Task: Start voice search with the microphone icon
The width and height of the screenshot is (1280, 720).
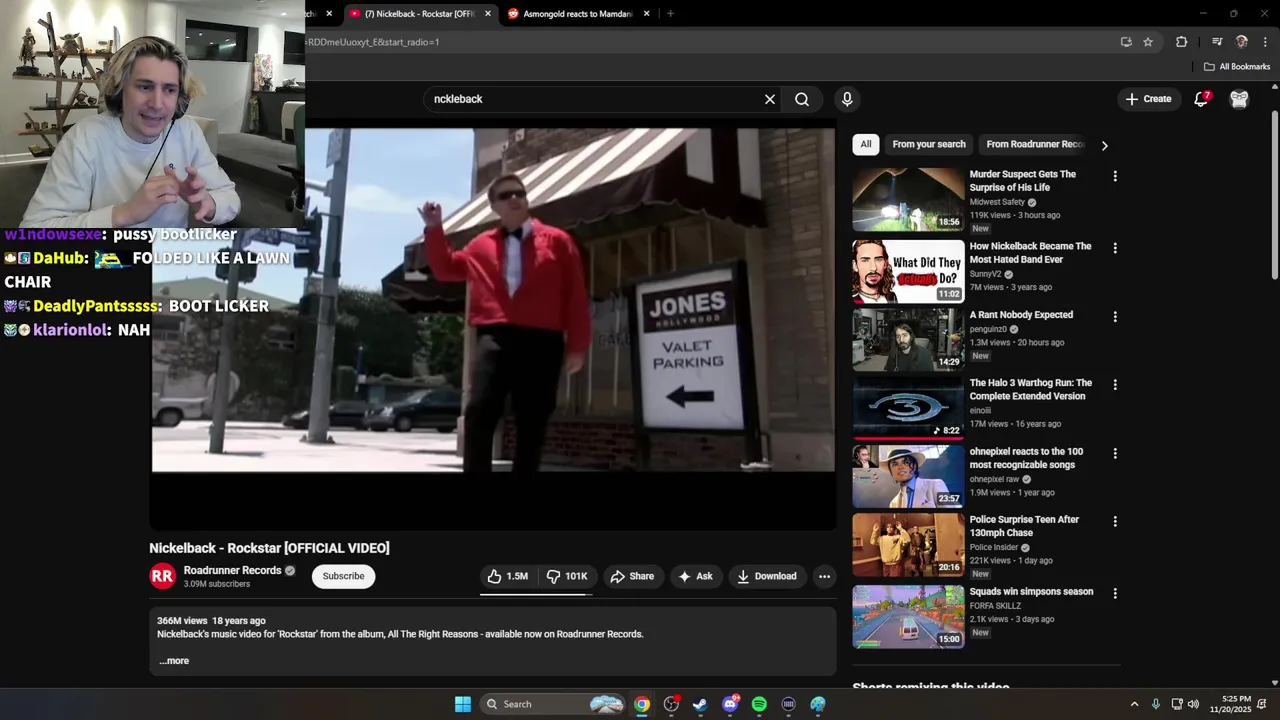Action: pos(847,99)
